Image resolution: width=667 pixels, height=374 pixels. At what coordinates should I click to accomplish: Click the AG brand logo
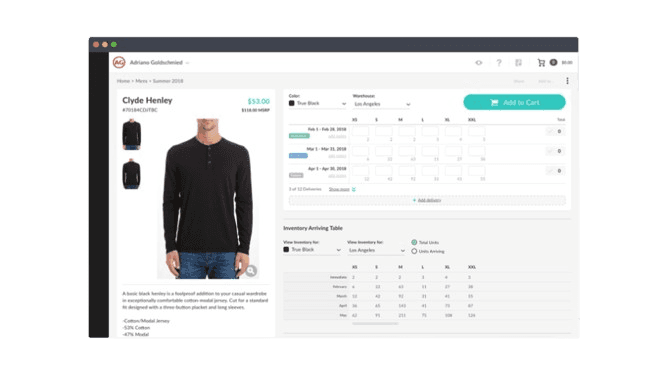[x=119, y=63]
